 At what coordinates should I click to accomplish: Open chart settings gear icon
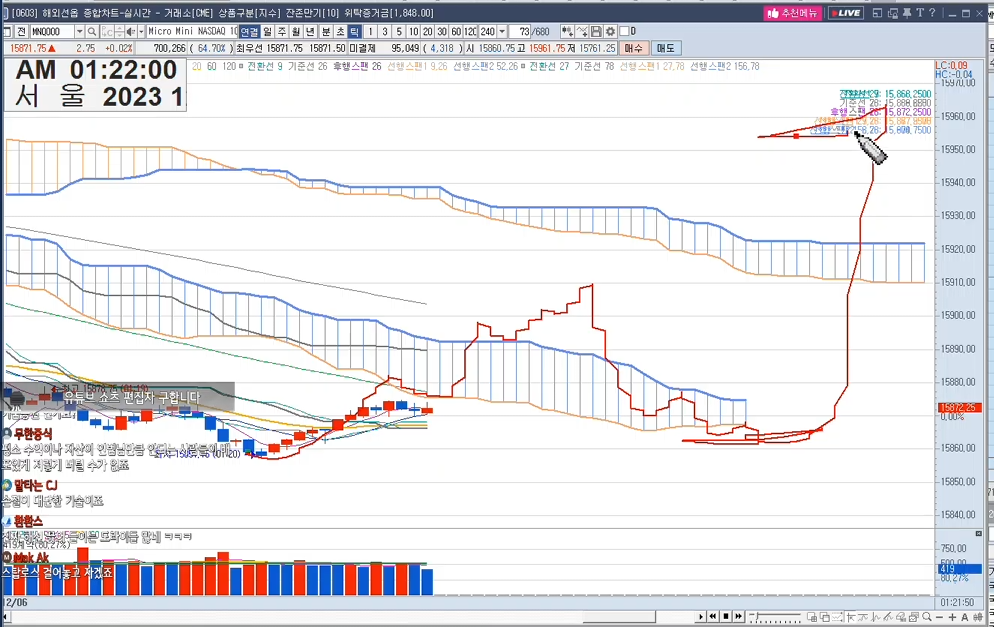610,32
